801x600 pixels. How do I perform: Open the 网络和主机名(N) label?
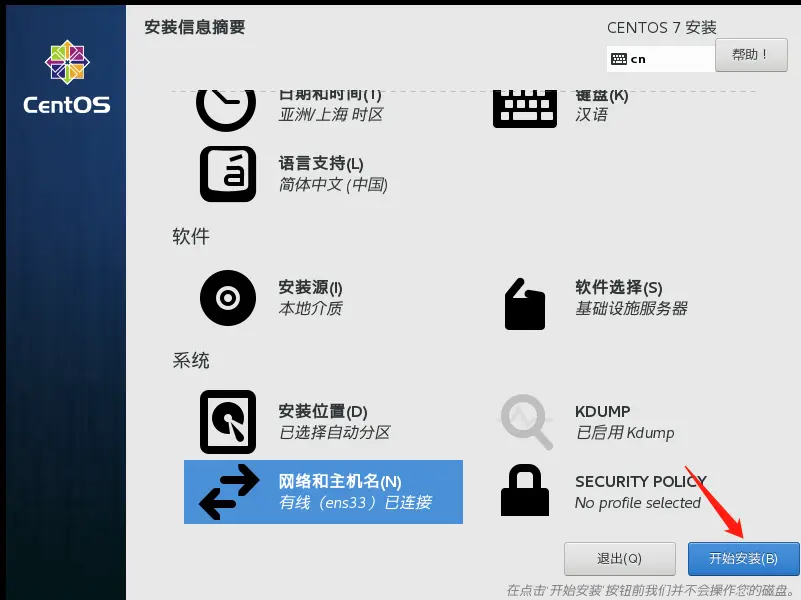point(340,481)
